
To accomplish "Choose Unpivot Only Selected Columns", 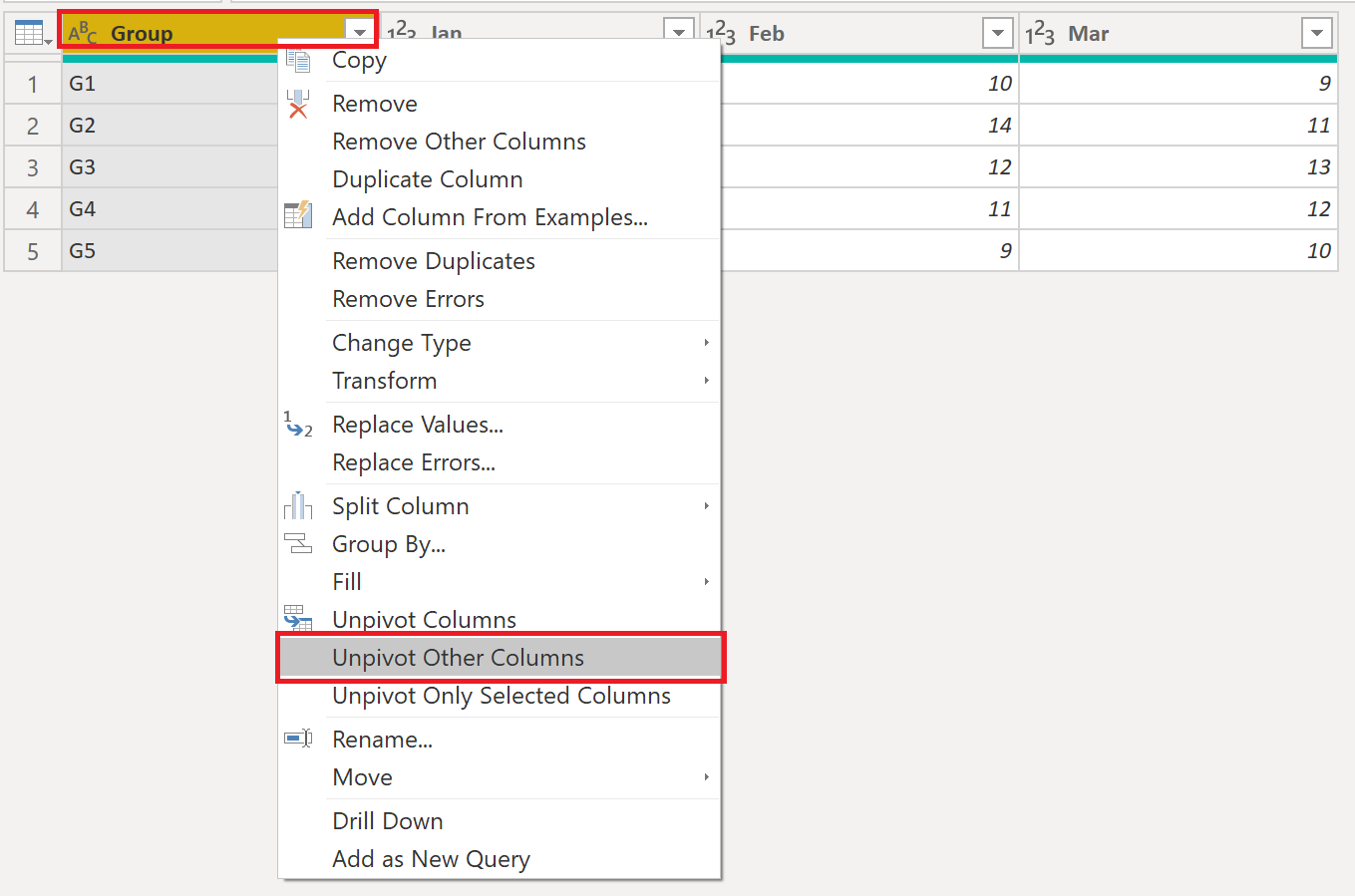I will click(500, 696).
